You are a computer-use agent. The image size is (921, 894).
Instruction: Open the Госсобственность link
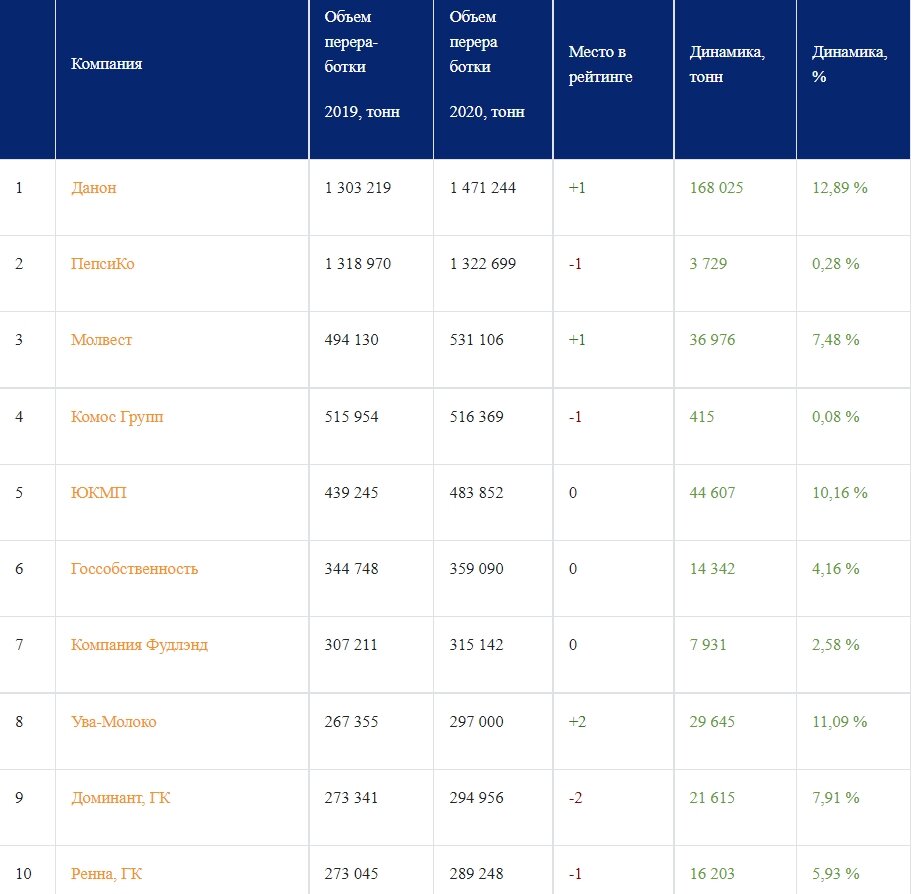(x=135, y=569)
